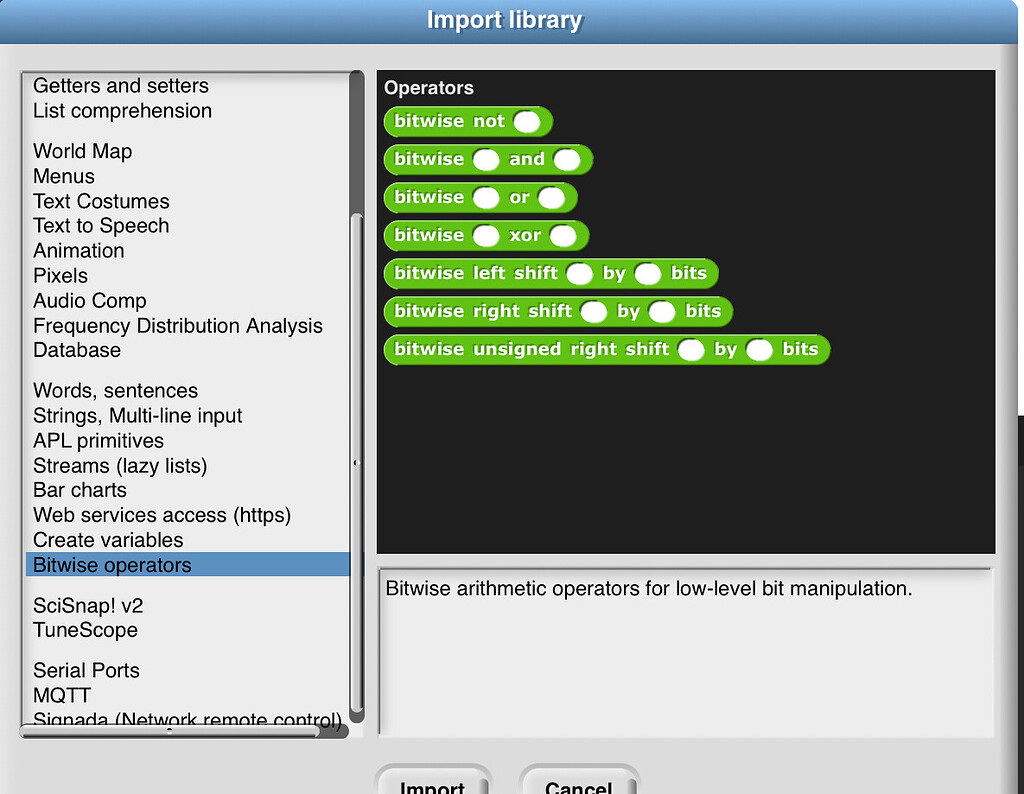The height and width of the screenshot is (794, 1024).
Task: Choose the 'Frequency Distribution Analysis' library
Action: point(178,325)
